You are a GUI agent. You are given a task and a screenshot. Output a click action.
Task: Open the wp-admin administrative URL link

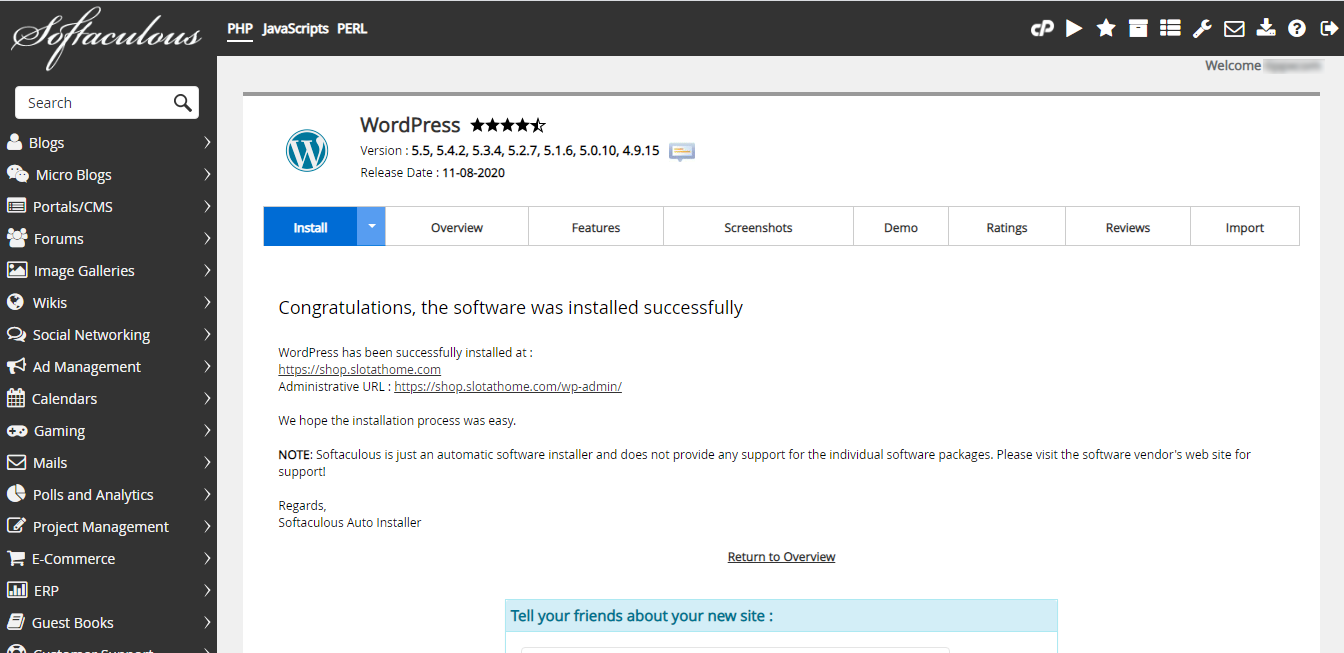508,387
